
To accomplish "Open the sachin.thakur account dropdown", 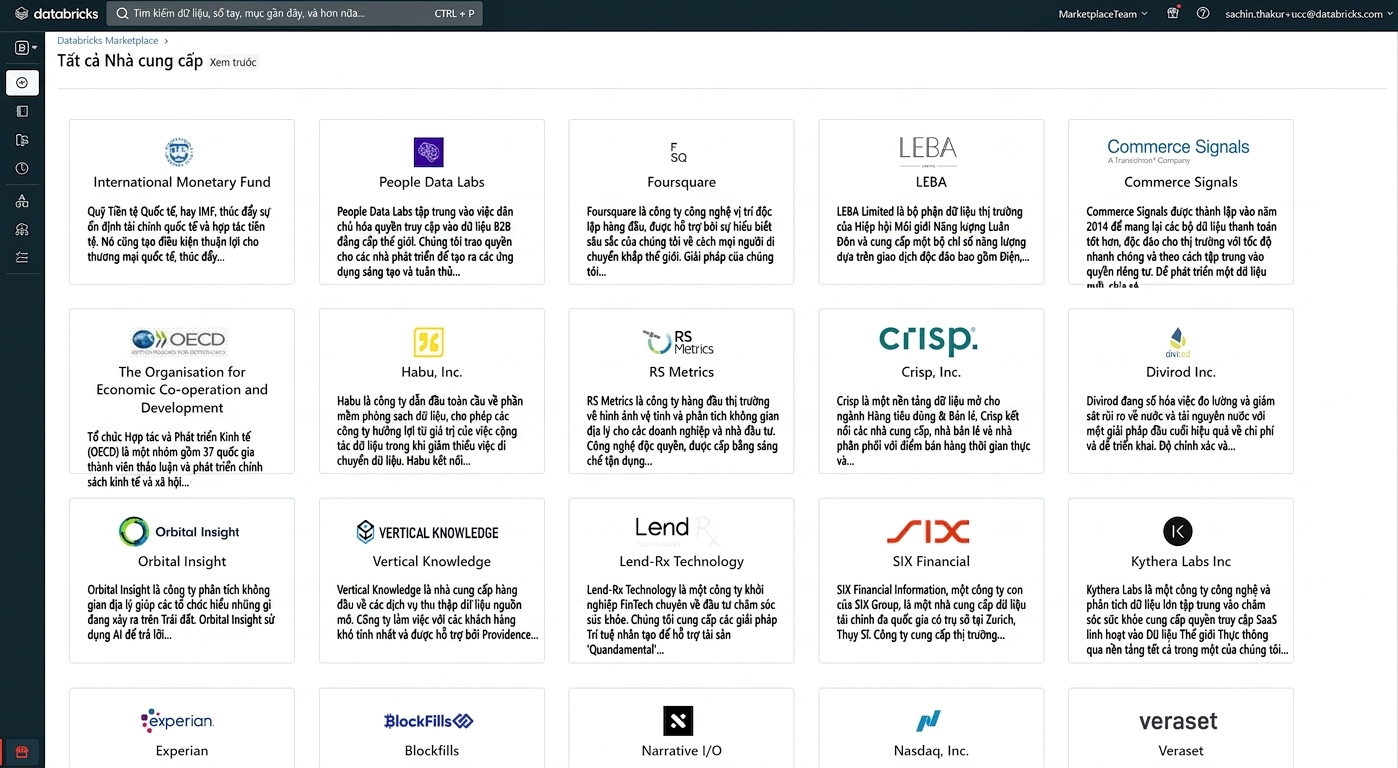I will [x=1307, y=14].
